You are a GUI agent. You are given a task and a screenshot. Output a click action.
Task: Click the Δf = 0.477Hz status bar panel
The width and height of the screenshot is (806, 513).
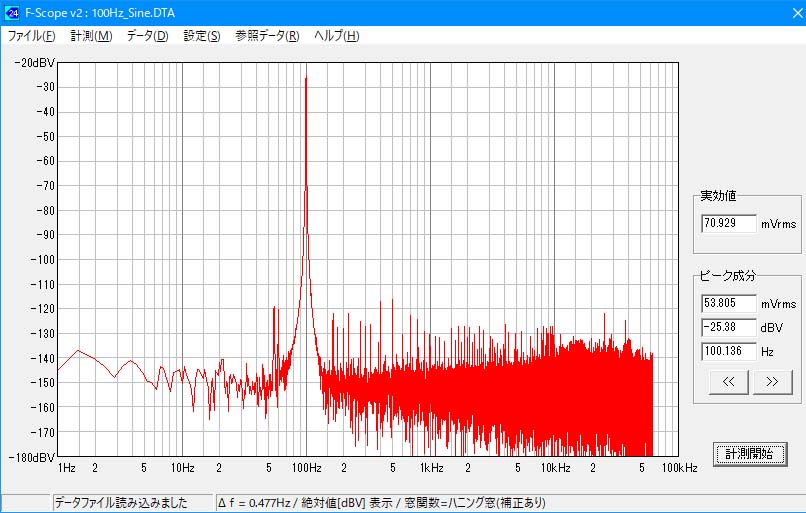tap(380, 503)
